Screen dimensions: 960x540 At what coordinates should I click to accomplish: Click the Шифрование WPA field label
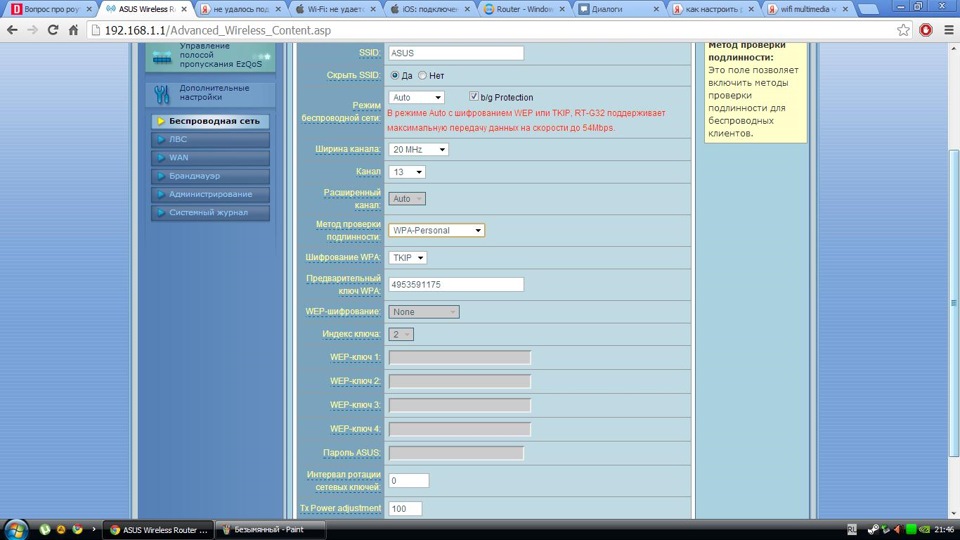[343, 258]
